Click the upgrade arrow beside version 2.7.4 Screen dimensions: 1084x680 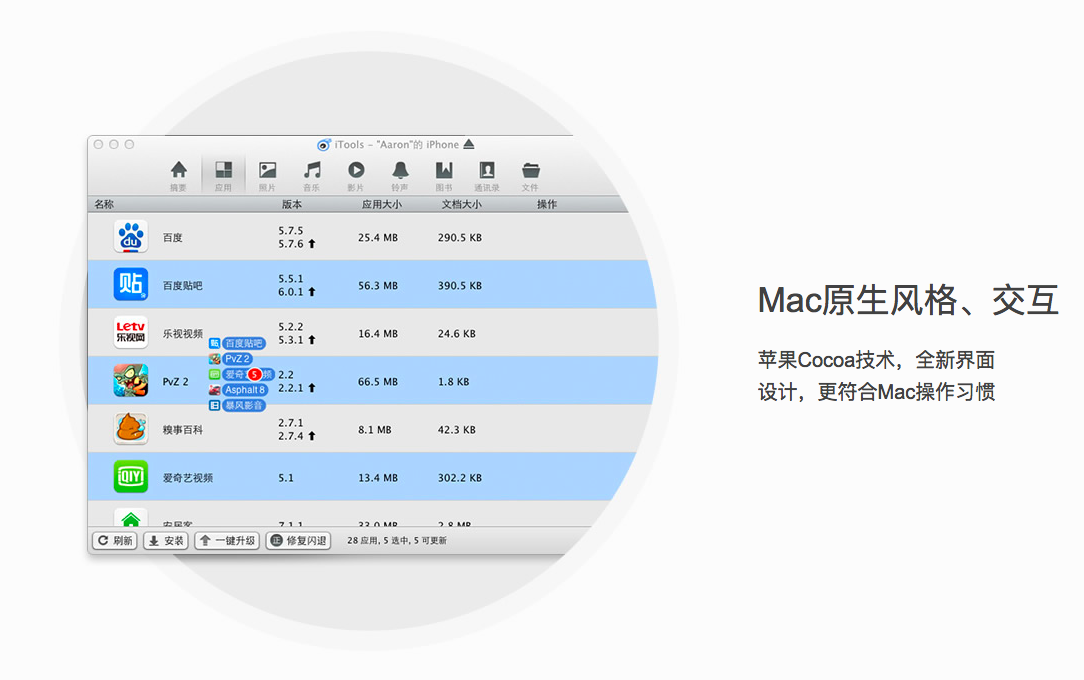click(312, 436)
